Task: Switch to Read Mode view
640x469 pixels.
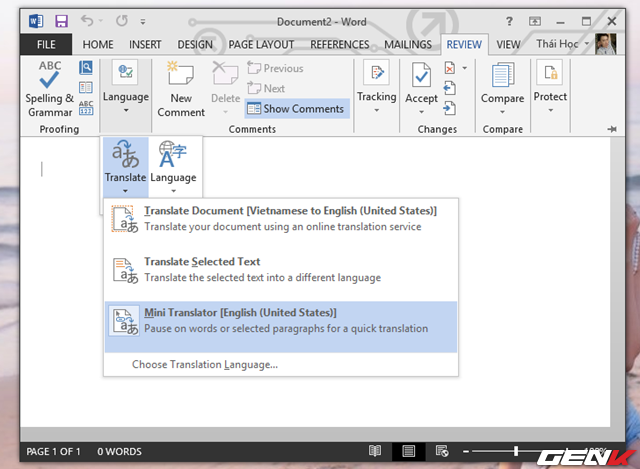Action: click(x=375, y=451)
